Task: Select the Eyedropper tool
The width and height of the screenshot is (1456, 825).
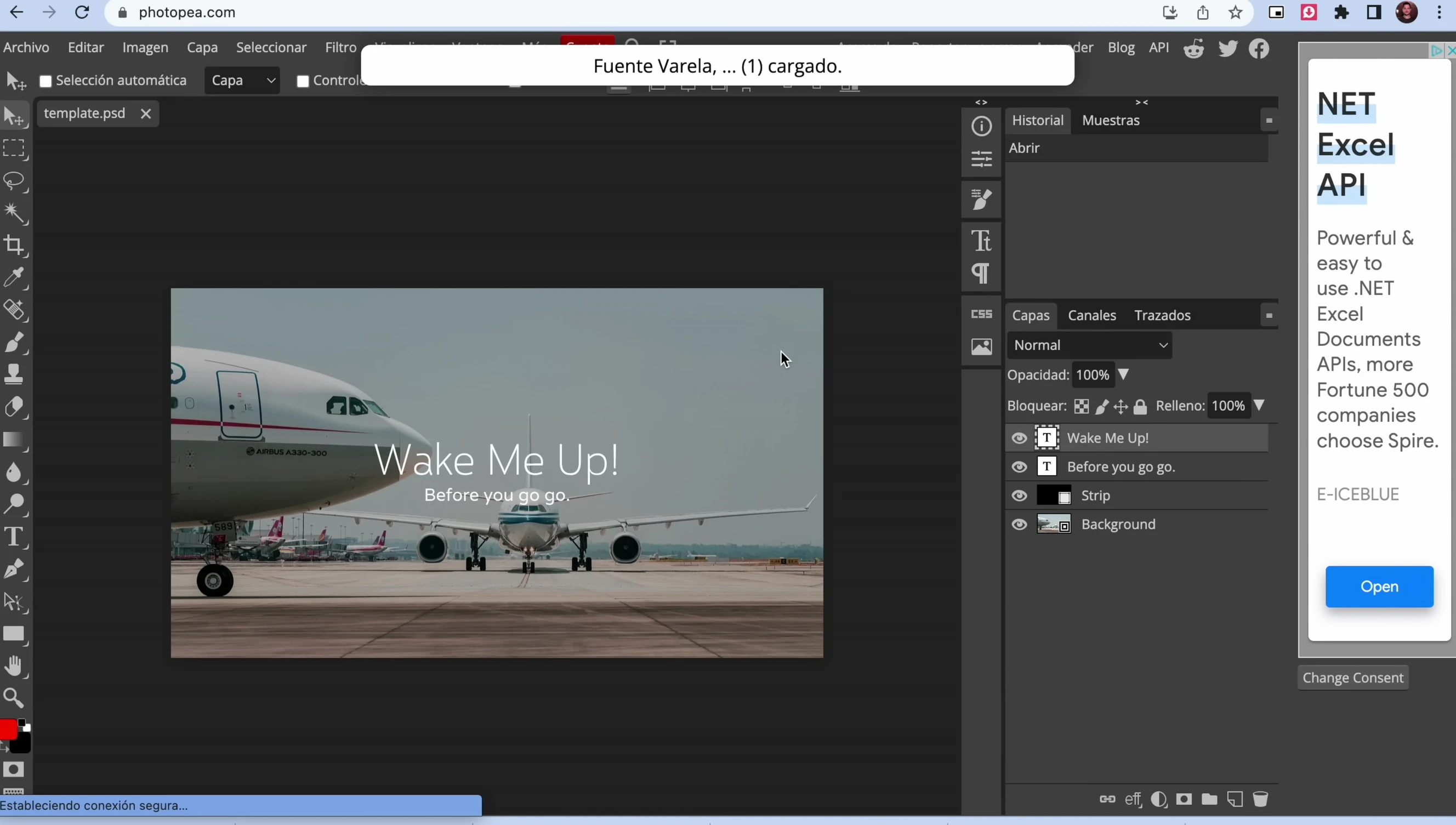Action: [x=14, y=277]
